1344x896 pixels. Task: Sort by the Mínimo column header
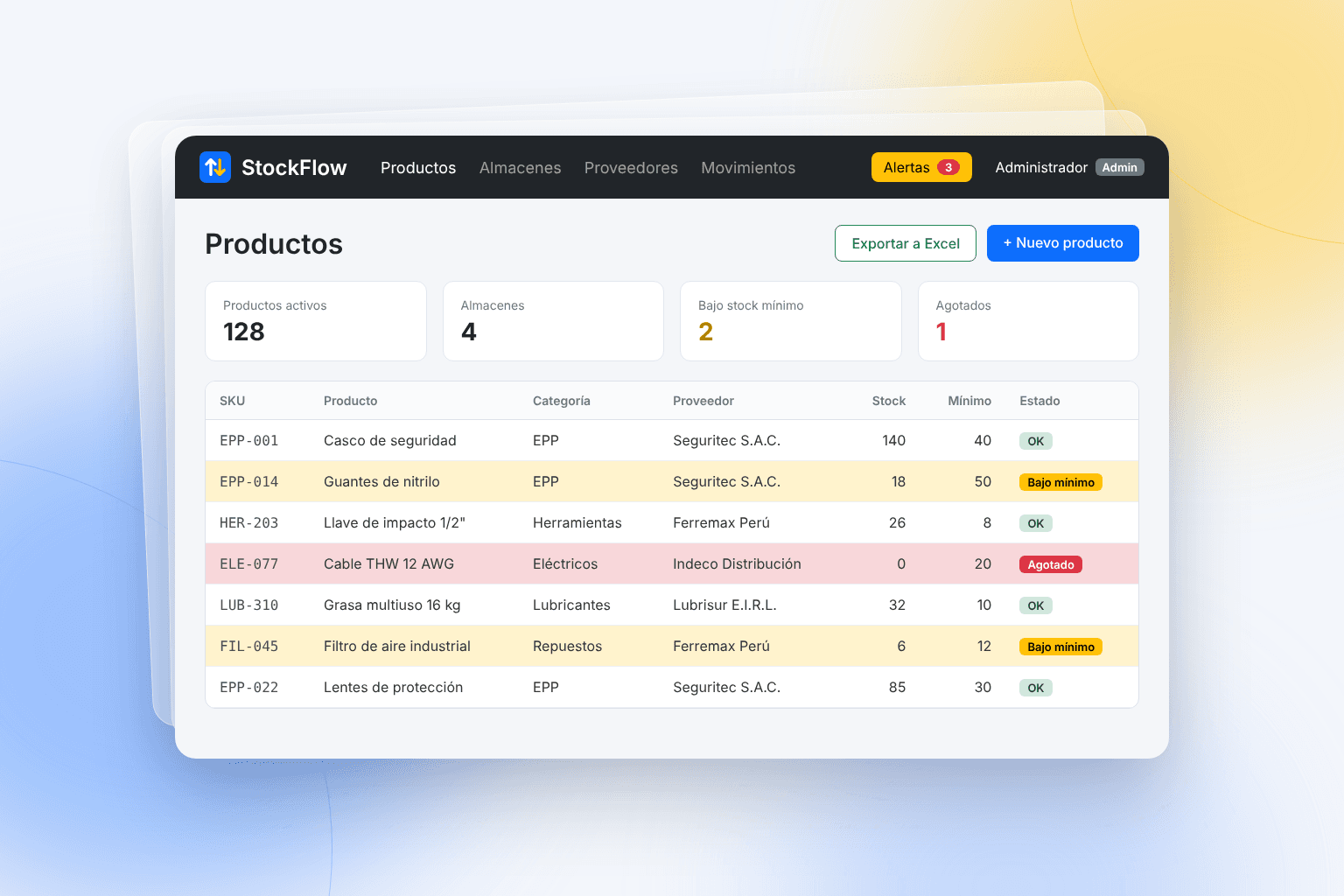pos(969,401)
